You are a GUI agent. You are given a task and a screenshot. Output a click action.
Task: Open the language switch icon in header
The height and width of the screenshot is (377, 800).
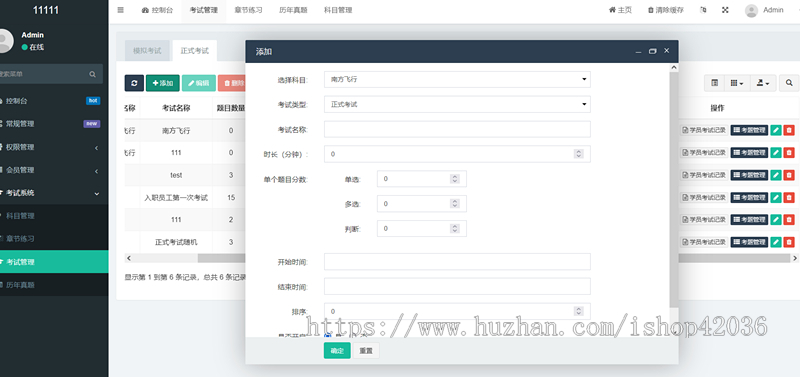tap(704, 10)
